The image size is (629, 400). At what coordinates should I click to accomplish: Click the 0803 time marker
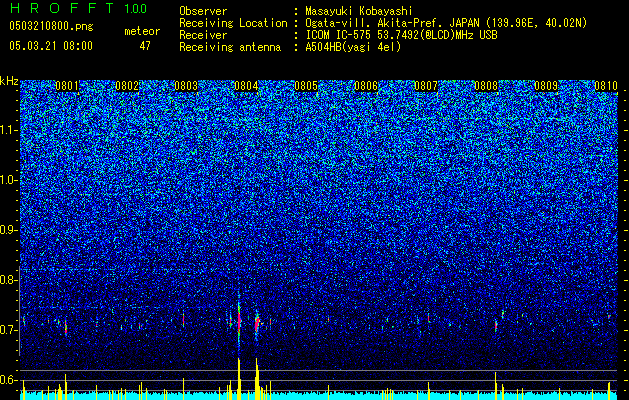pos(186,86)
